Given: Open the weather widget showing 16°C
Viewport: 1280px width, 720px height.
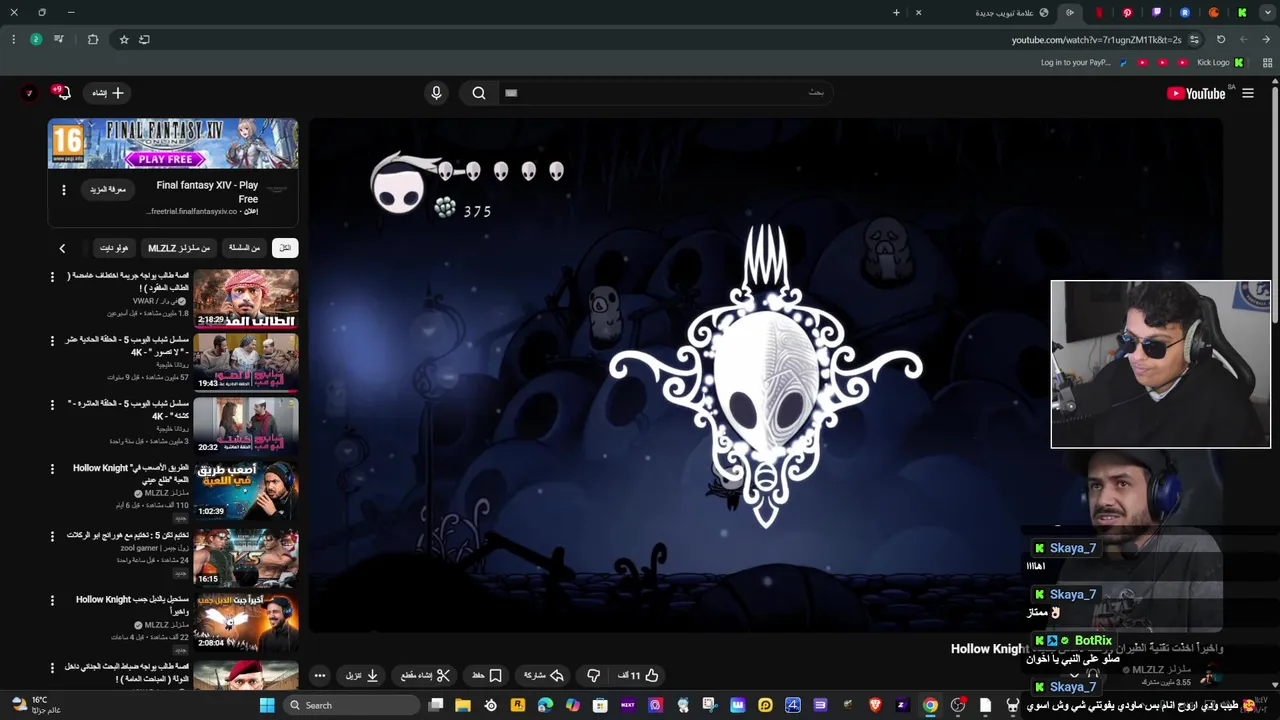Looking at the screenshot, I should (x=36, y=705).
